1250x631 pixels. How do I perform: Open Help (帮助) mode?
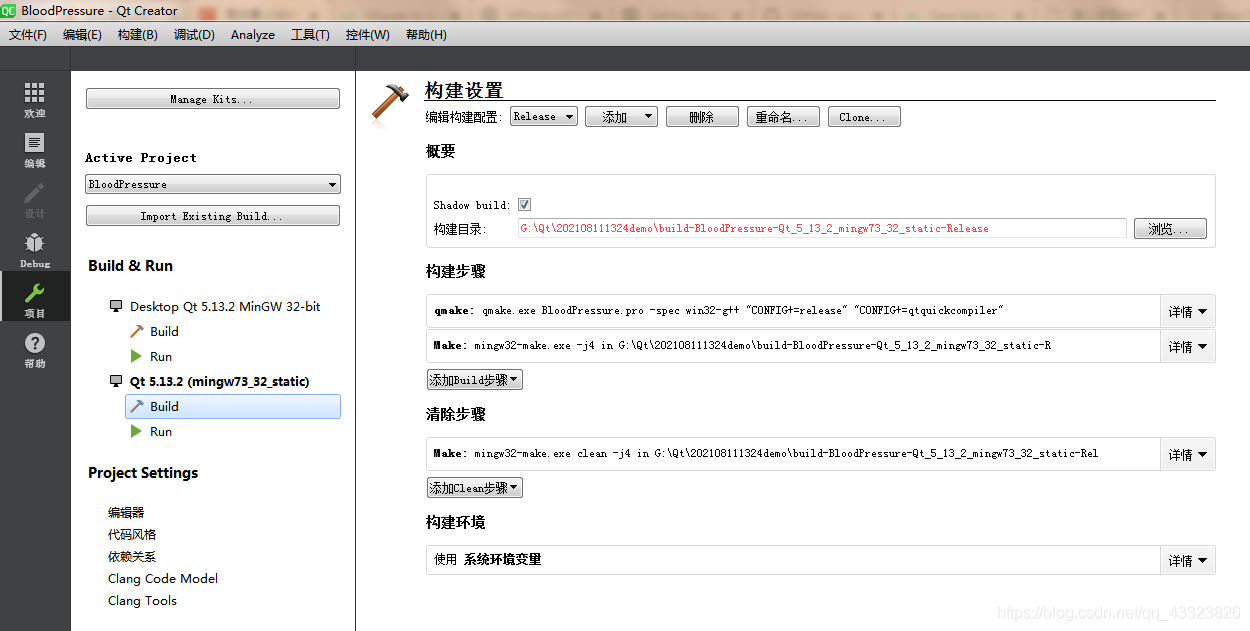tap(35, 349)
